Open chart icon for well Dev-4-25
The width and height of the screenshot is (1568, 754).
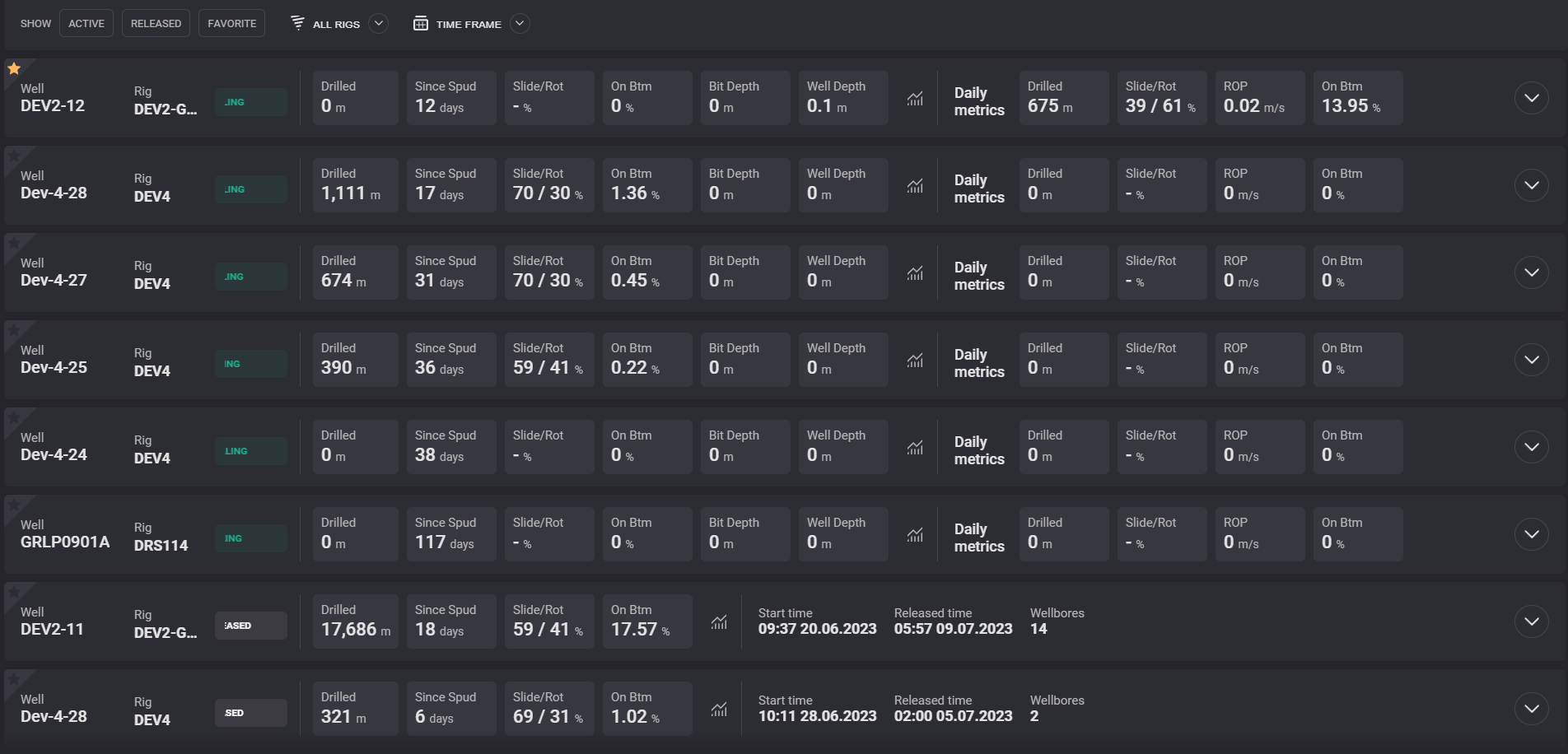pyautogui.click(x=915, y=361)
